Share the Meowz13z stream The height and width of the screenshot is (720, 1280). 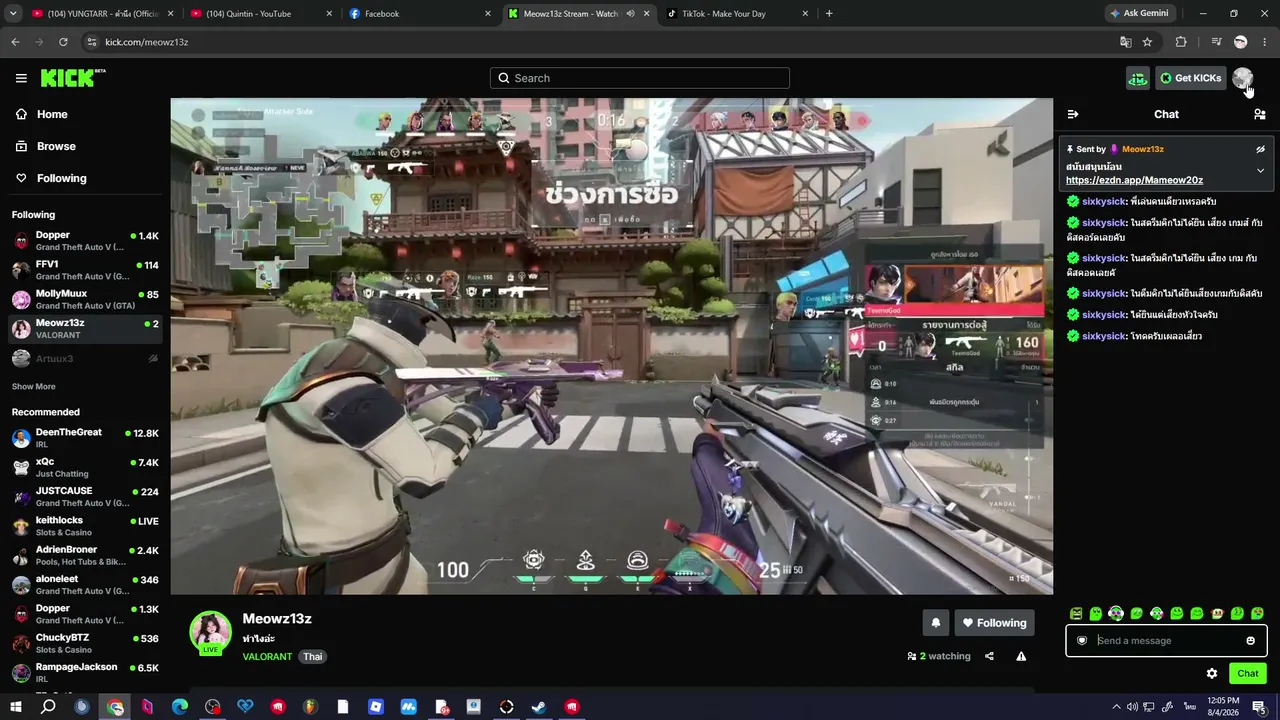click(x=989, y=656)
